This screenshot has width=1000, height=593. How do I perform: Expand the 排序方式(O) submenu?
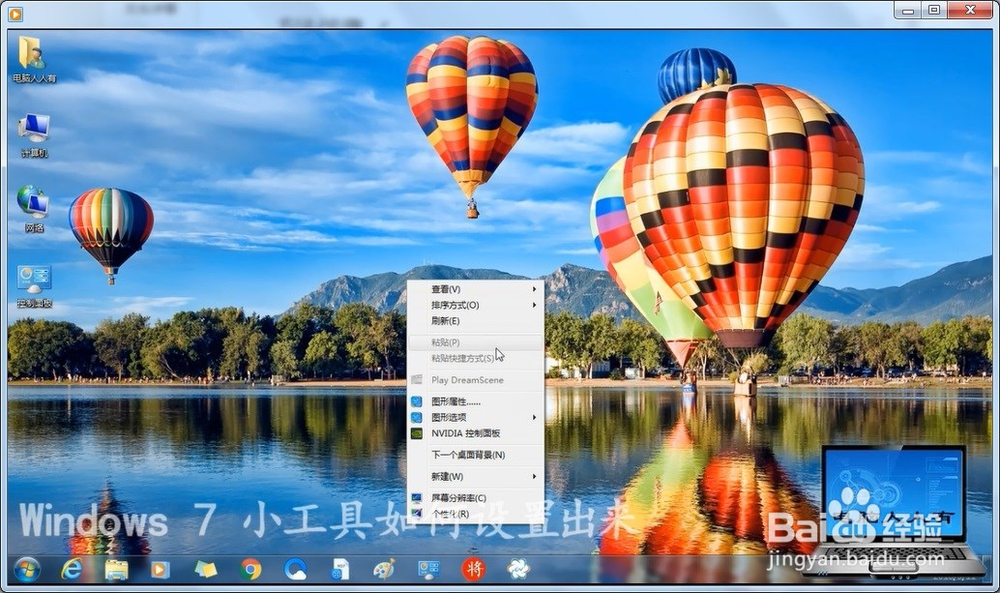pos(475,305)
